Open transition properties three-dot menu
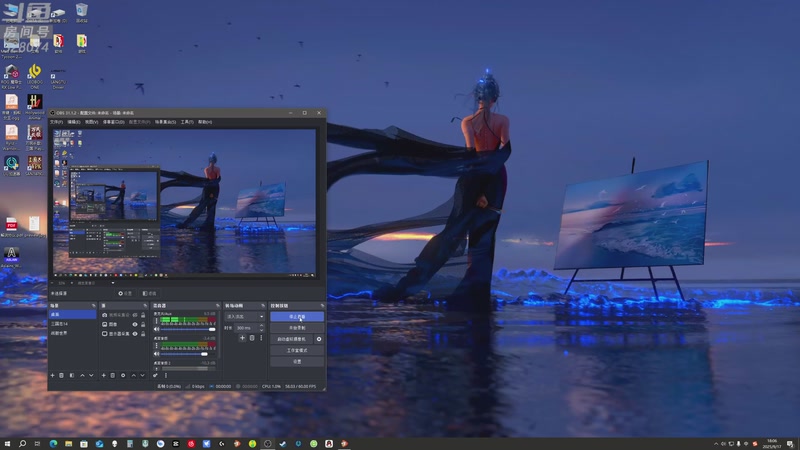Image resolution: width=800 pixels, height=450 pixels. pos(261,338)
